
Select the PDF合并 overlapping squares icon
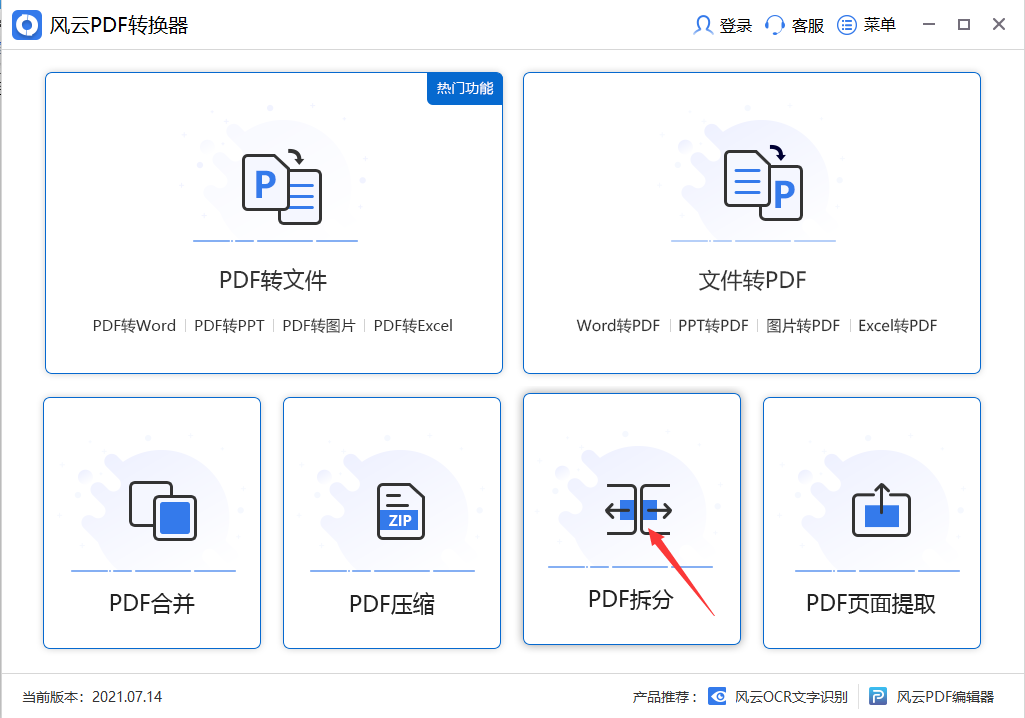[163, 511]
